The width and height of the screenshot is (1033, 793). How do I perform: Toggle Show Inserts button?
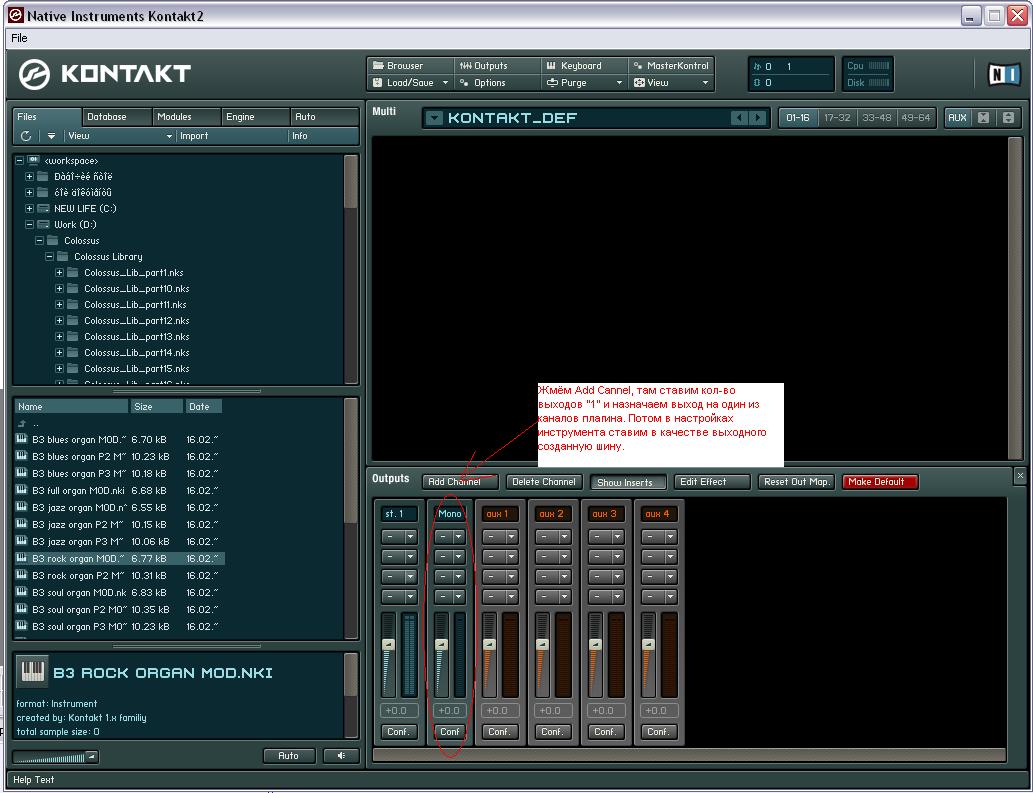coord(628,482)
